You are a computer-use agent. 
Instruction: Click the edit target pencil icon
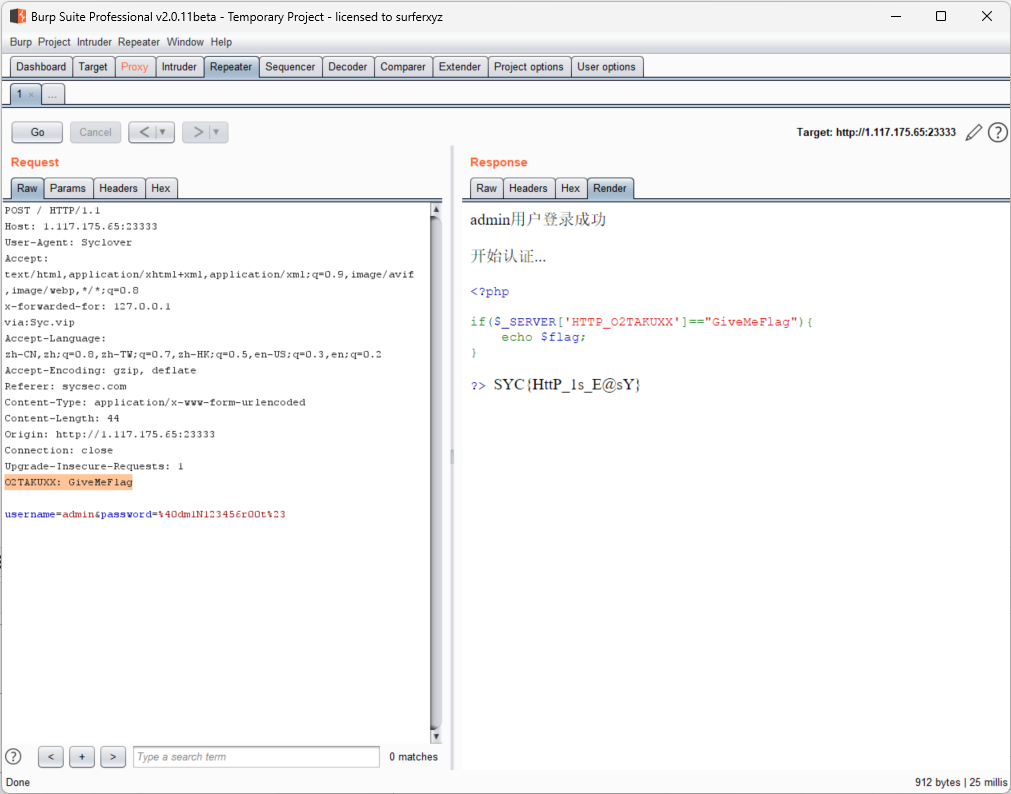973,133
